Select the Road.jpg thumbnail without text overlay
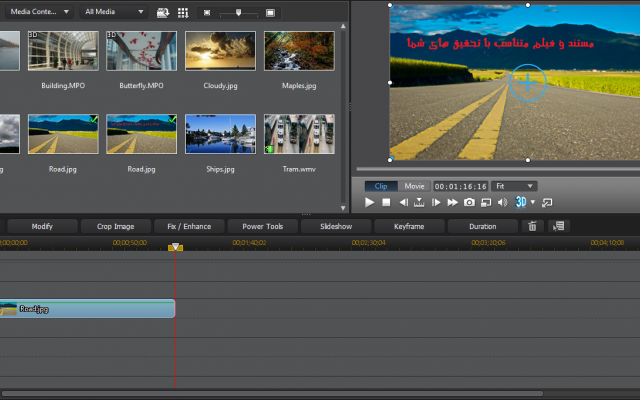This screenshot has height=400, width=640. pyautogui.click(x=63, y=134)
